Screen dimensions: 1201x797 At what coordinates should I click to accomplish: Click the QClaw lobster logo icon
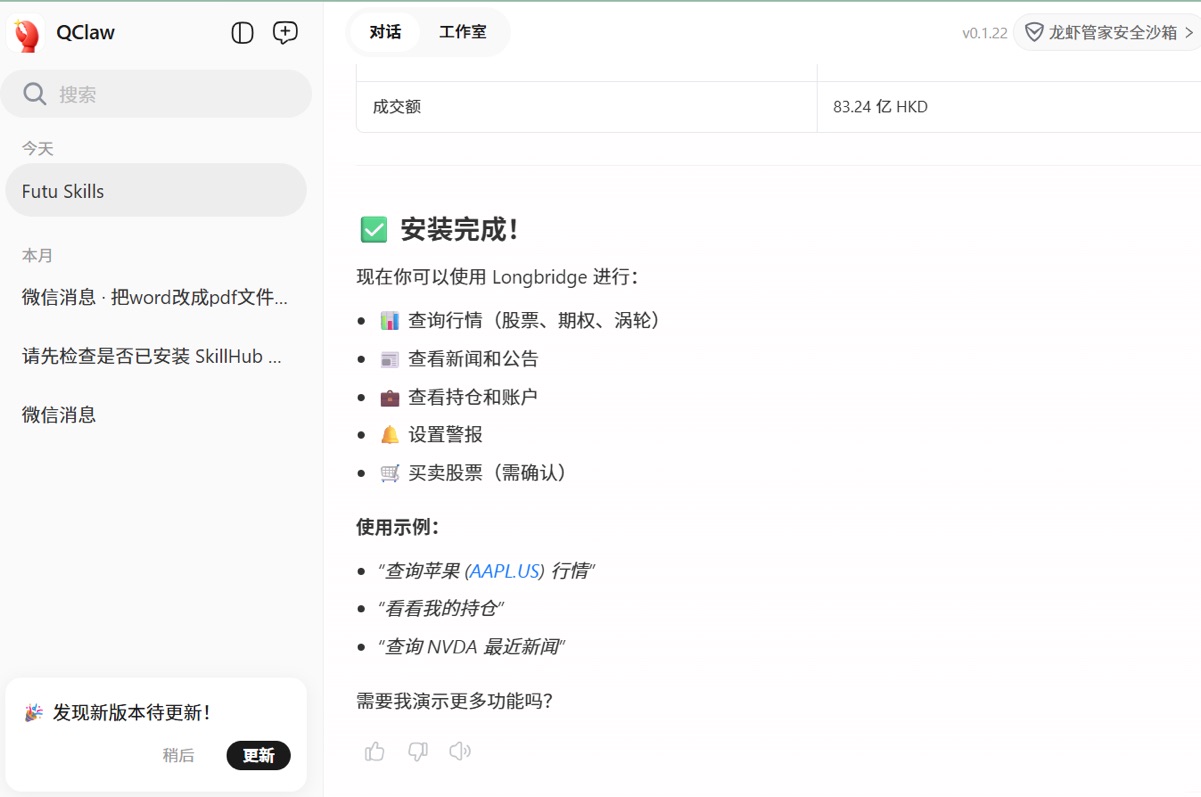point(27,34)
